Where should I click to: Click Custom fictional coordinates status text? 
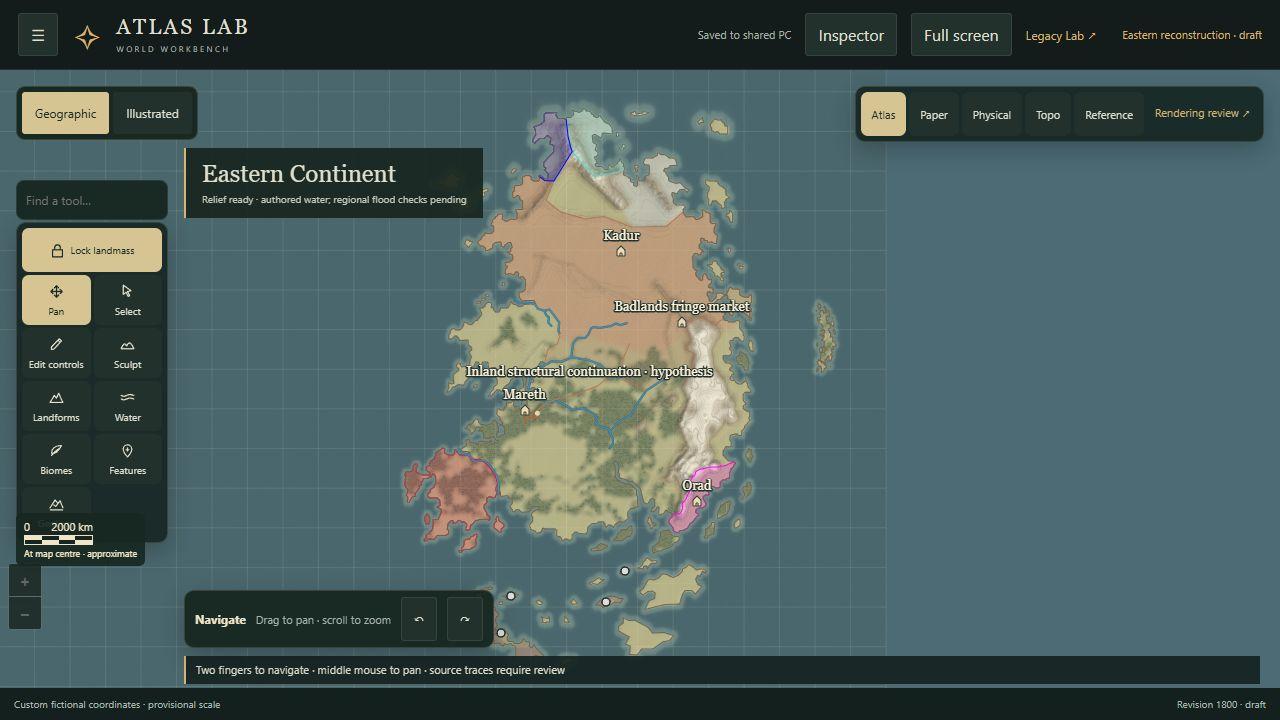117,704
